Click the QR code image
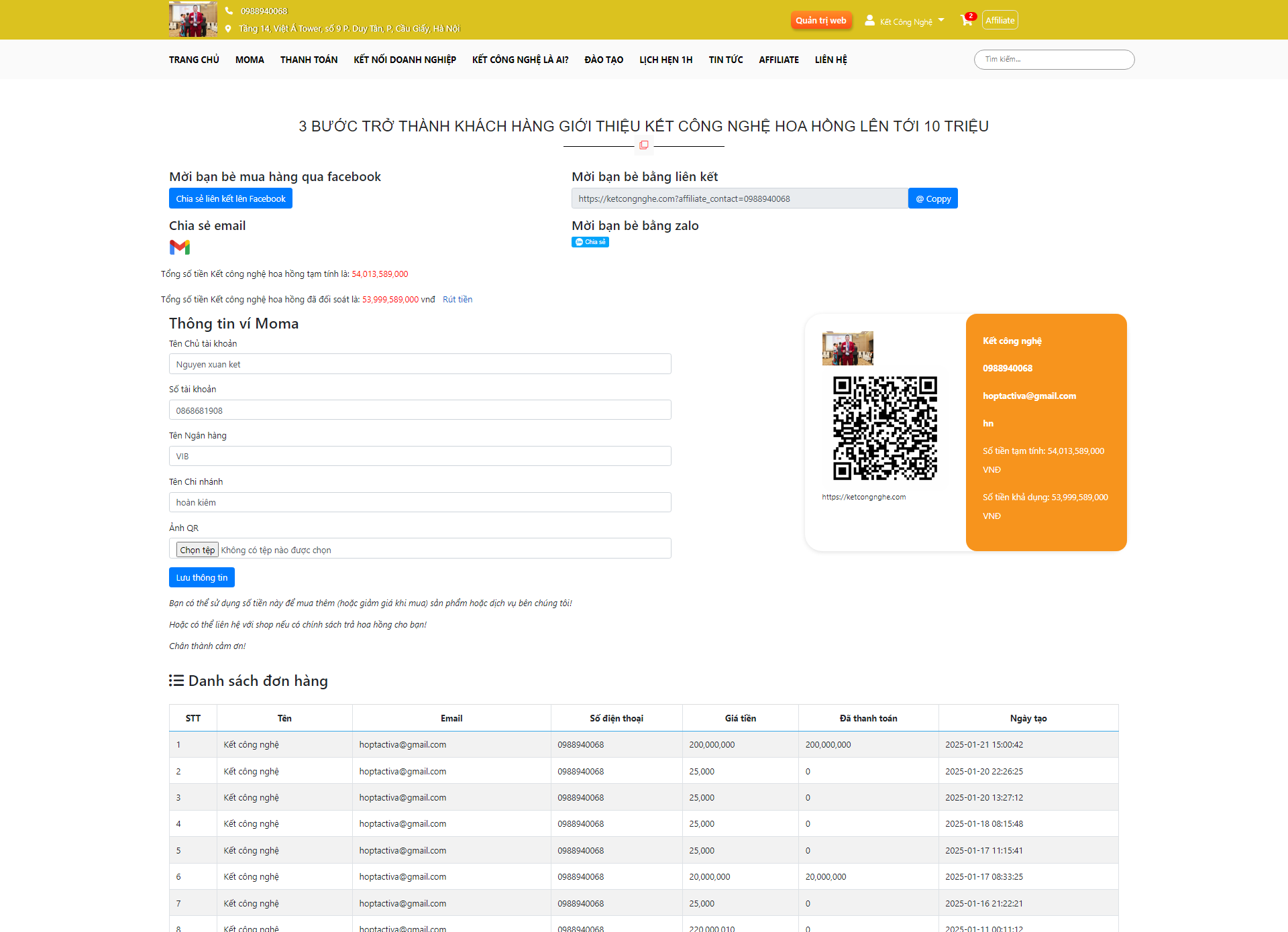This screenshot has height=932, width=1288. 885,428
